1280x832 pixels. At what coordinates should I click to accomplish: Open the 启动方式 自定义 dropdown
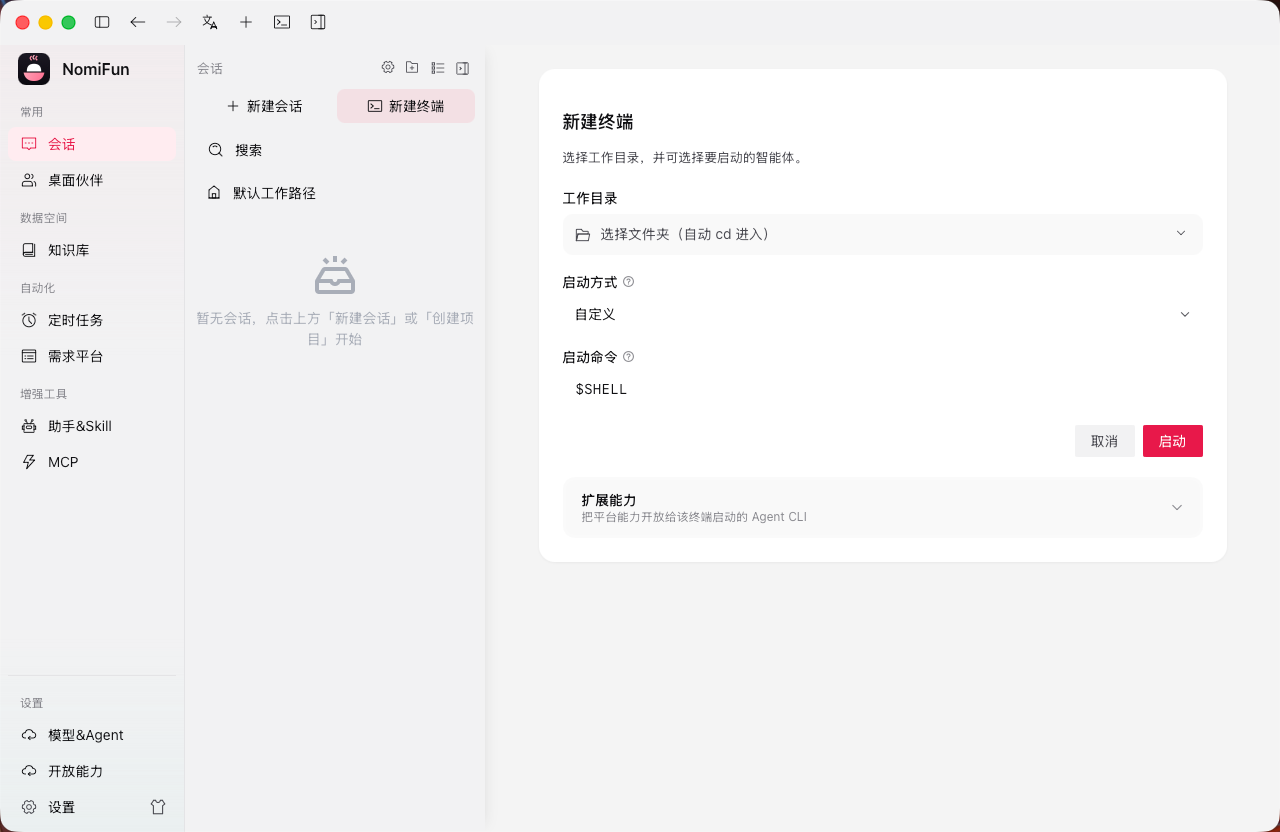pyautogui.click(x=883, y=314)
